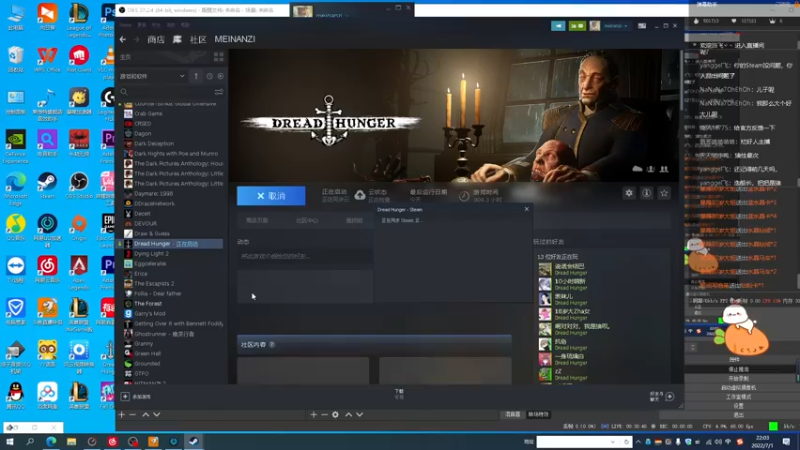The height and width of the screenshot is (450, 800).
Task: Go back with the Steam back arrow
Action: click(123, 39)
